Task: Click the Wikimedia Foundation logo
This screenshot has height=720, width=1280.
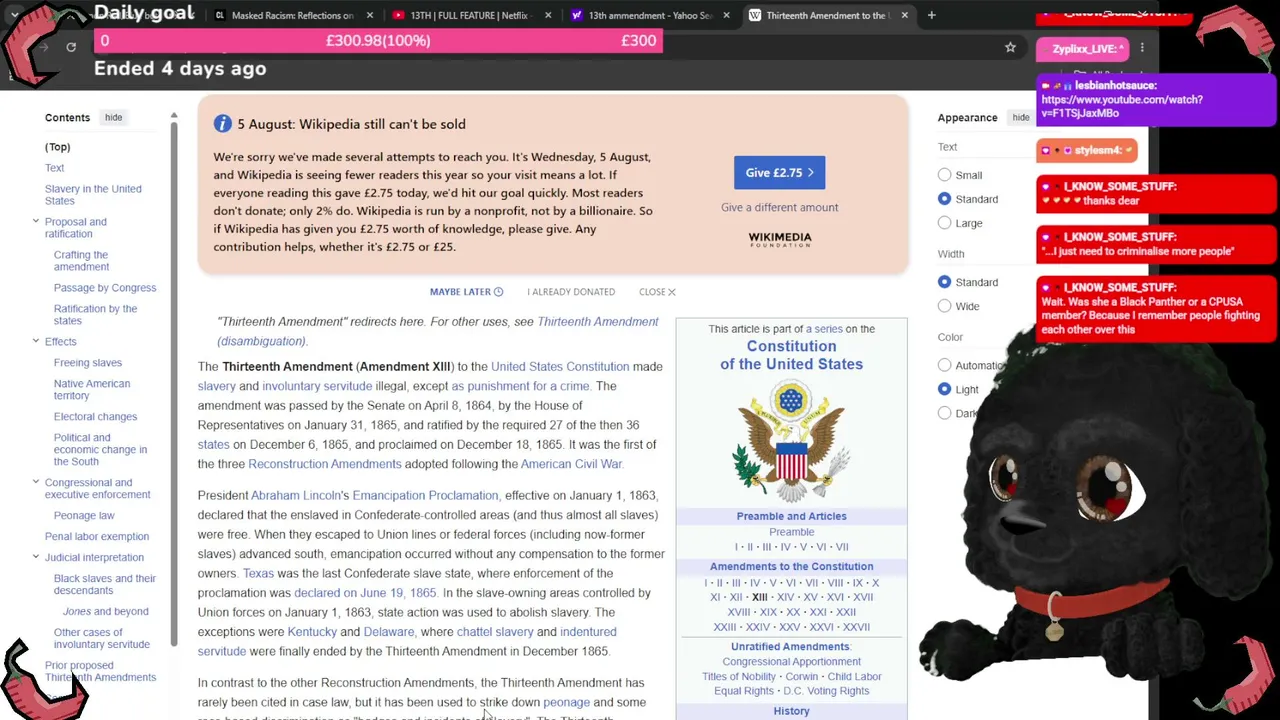Action: point(780,240)
